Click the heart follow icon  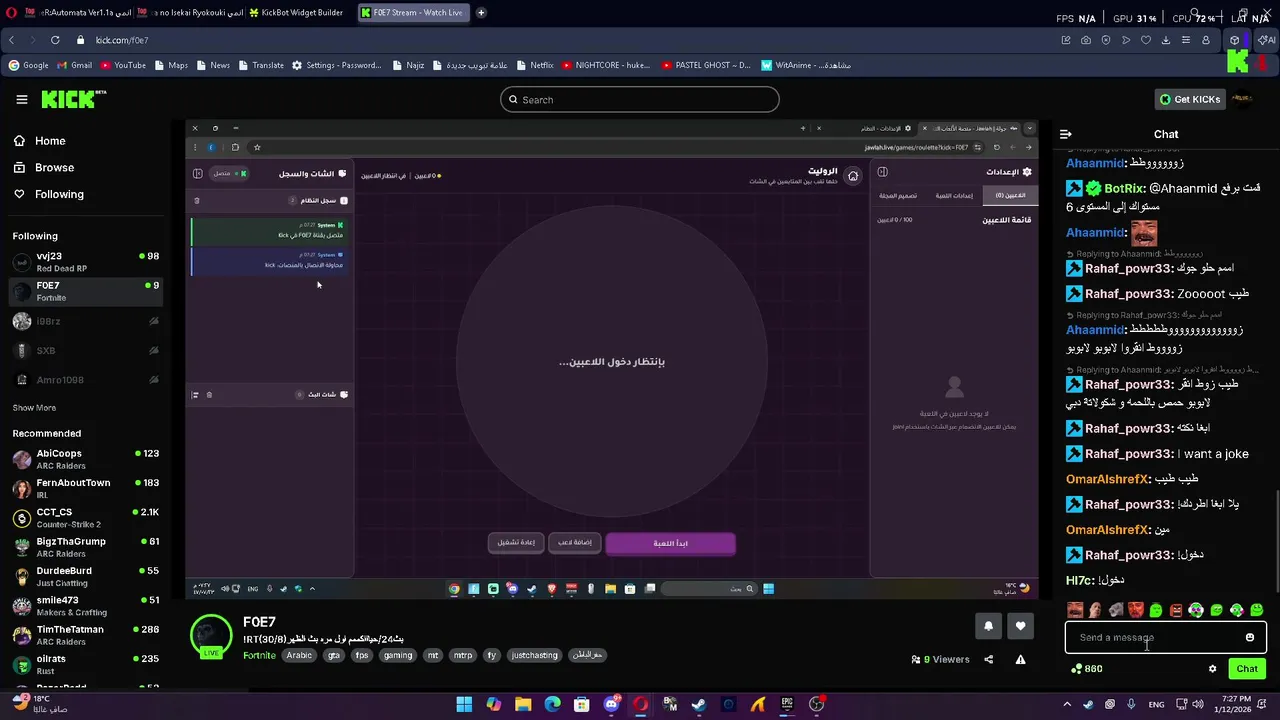1020,626
